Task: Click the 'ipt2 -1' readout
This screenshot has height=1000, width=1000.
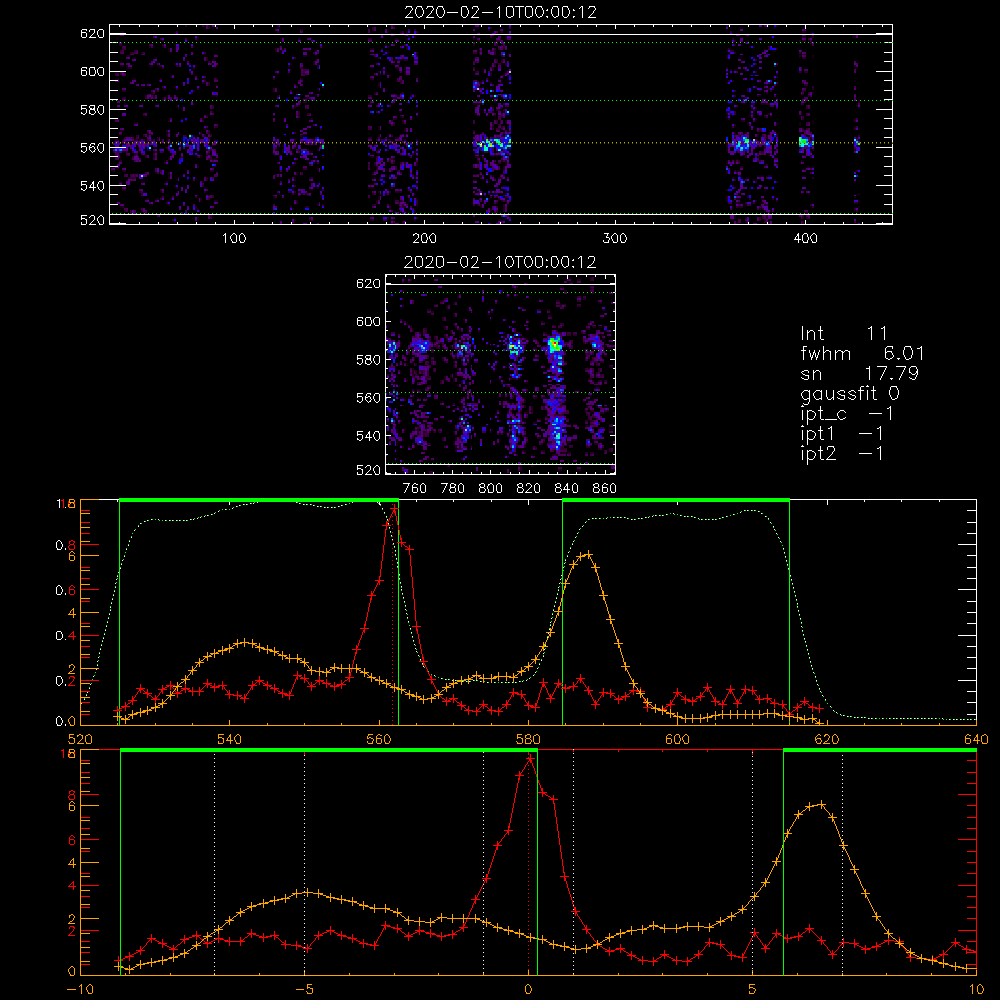Action: pyautogui.click(x=842, y=453)
